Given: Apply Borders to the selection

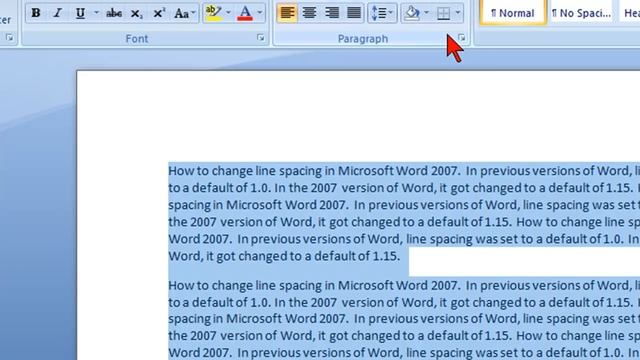Looking at the screenshot, I should pyautogui.click(x=443, y=13).
